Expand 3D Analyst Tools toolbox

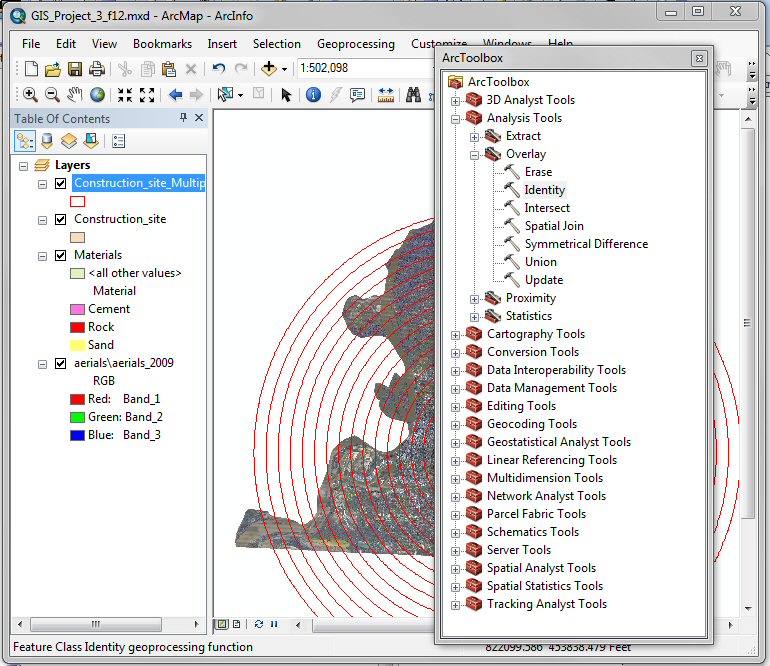[455, 101]
